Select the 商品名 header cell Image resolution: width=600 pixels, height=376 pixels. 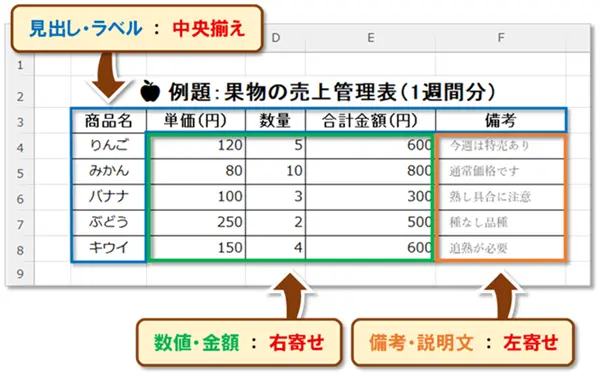click(109, 120)
